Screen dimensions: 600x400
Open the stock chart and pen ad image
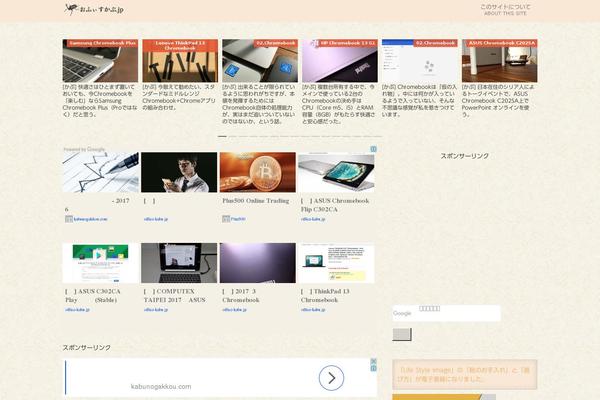pyautogui.click(x=101, y=172)
